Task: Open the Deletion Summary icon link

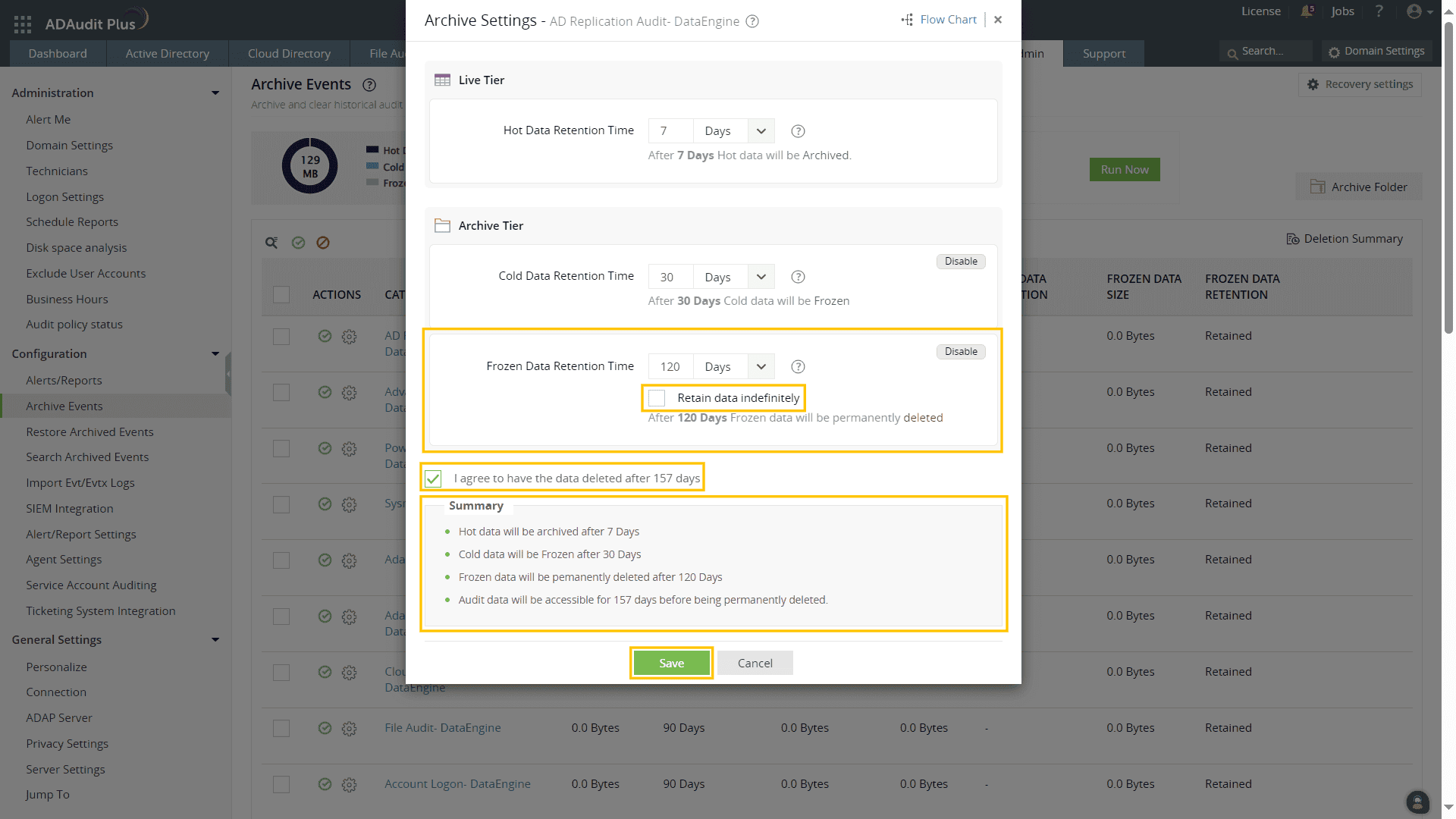Action: coord(1293,239)
